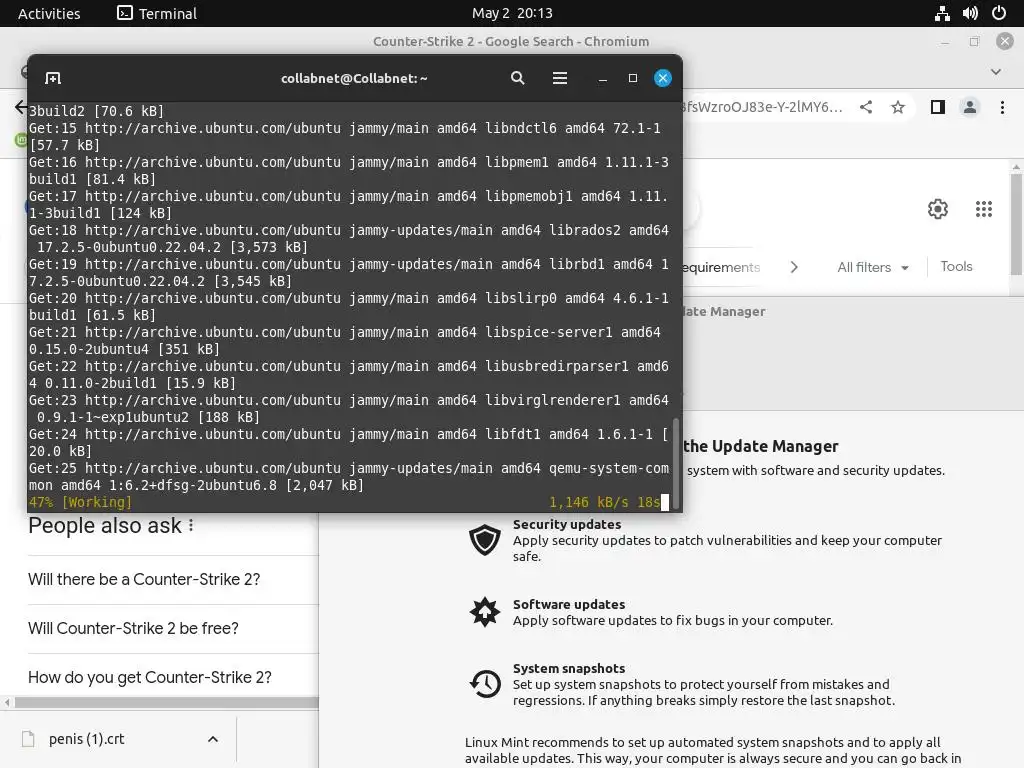Image resolution: width=1024 pixels, height=768 pixels.
Task: Click the Tools search button
Action: (956, 266)
